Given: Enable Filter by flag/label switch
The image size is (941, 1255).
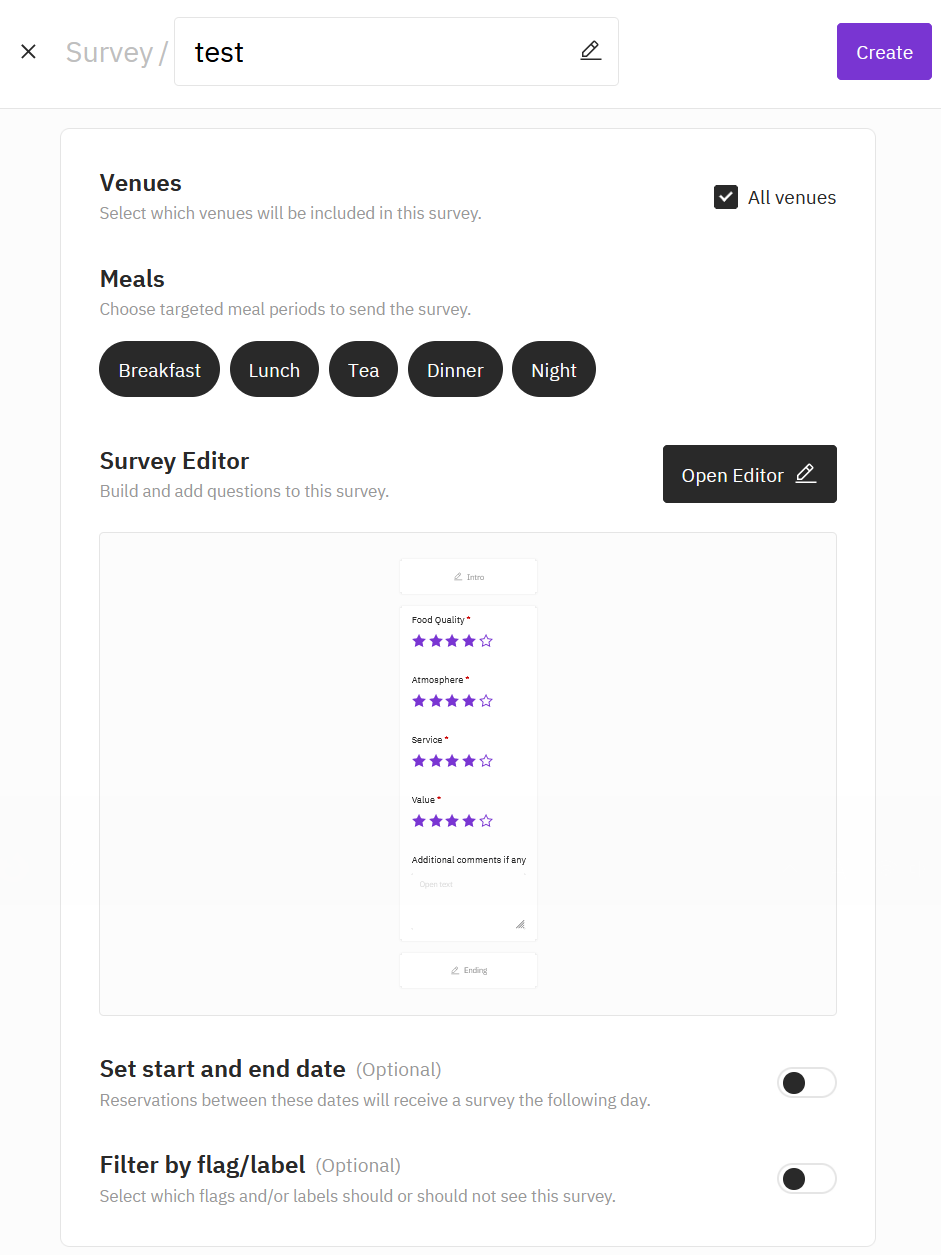Looking at the screenshot, I should (x=806, y=1179).
